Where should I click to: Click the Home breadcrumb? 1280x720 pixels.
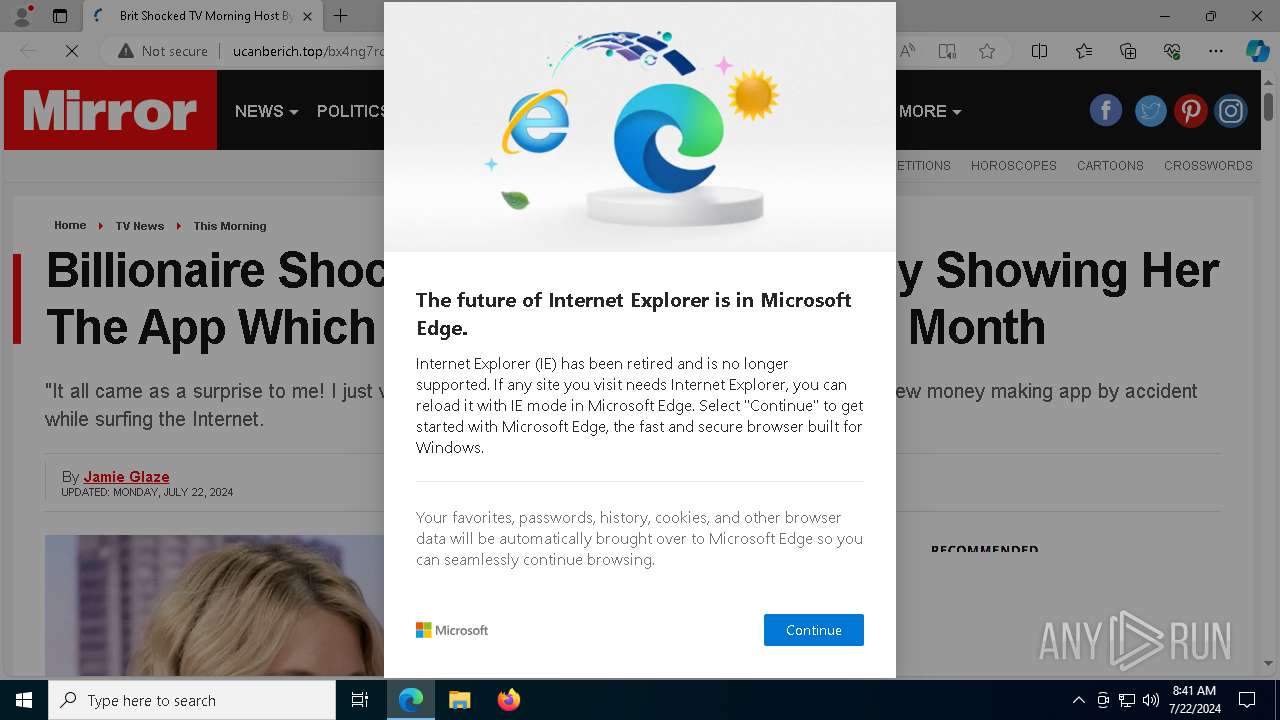[70, 225]
